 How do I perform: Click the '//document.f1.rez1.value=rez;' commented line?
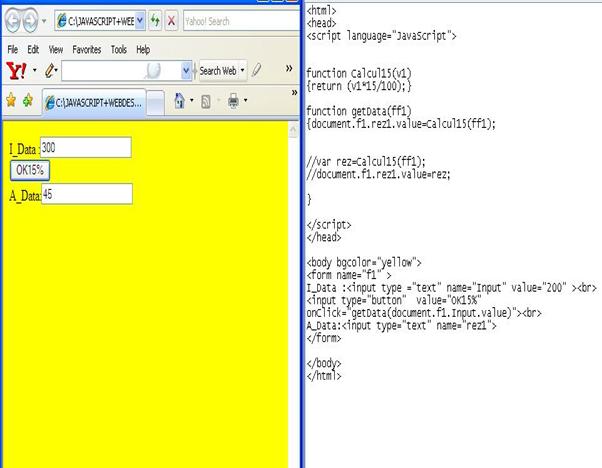tap(378, 174)
